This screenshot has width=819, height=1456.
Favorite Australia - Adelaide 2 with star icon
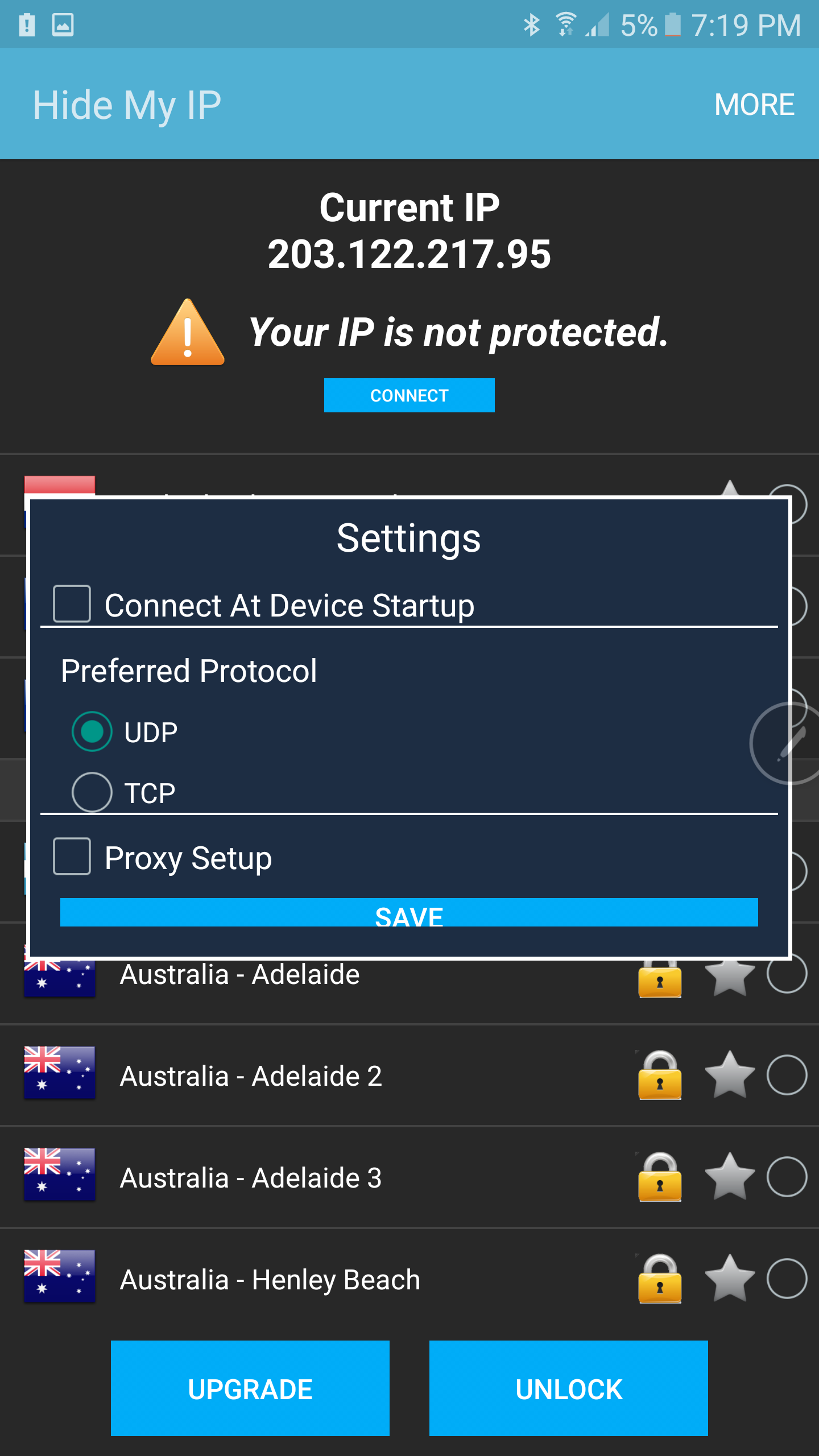coord(730,1074)
